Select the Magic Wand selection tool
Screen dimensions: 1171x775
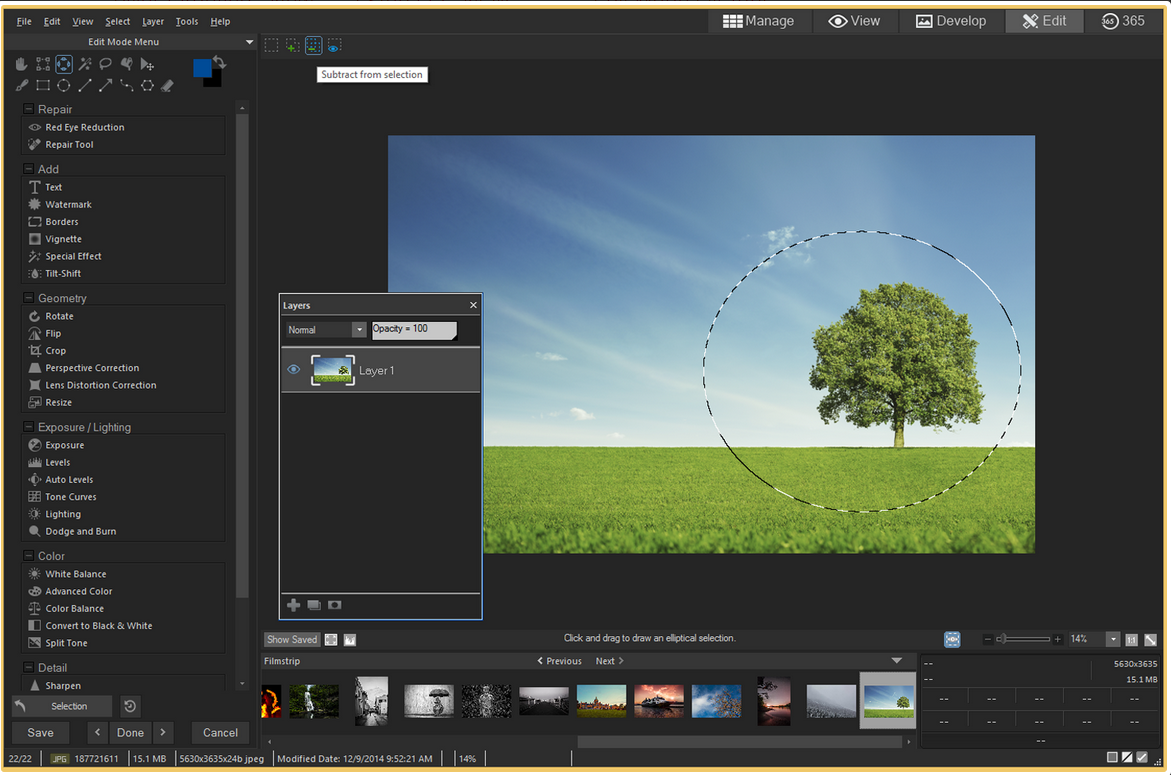(85, 64)
